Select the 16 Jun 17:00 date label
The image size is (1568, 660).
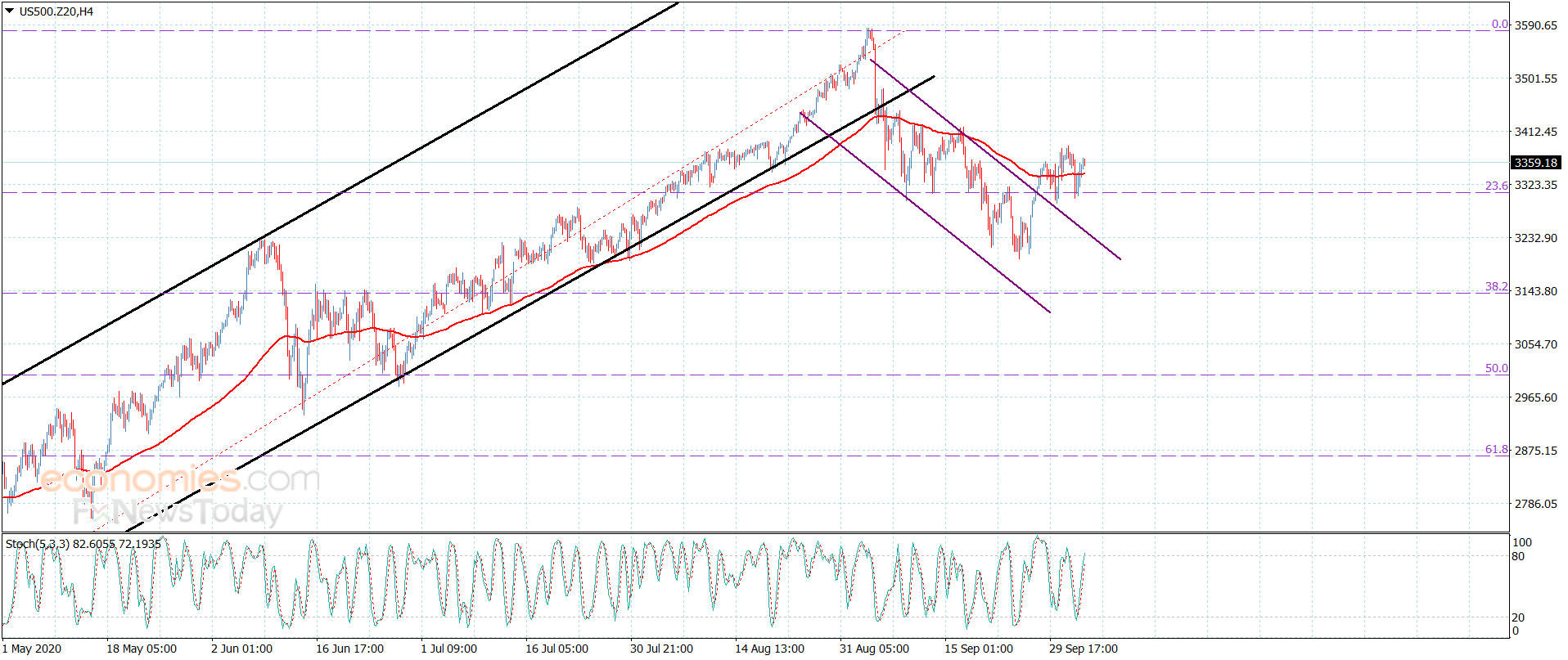(350, 649)
